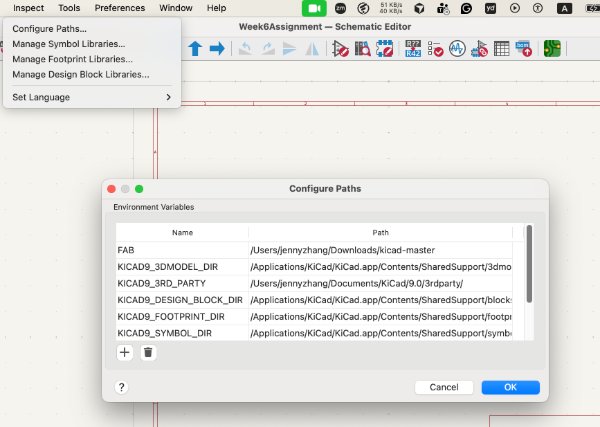Screen dimensions: 600x427
Task: Choose Manage Symbol Libraries... menu entry
Action: [91, 44]
